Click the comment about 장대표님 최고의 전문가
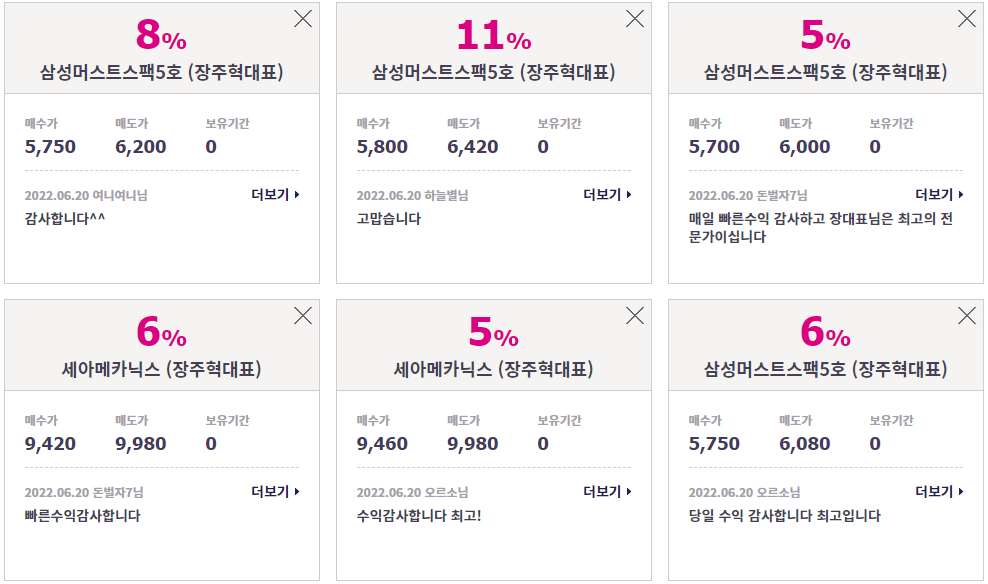 pyautogui.click(x=820, y=227)
